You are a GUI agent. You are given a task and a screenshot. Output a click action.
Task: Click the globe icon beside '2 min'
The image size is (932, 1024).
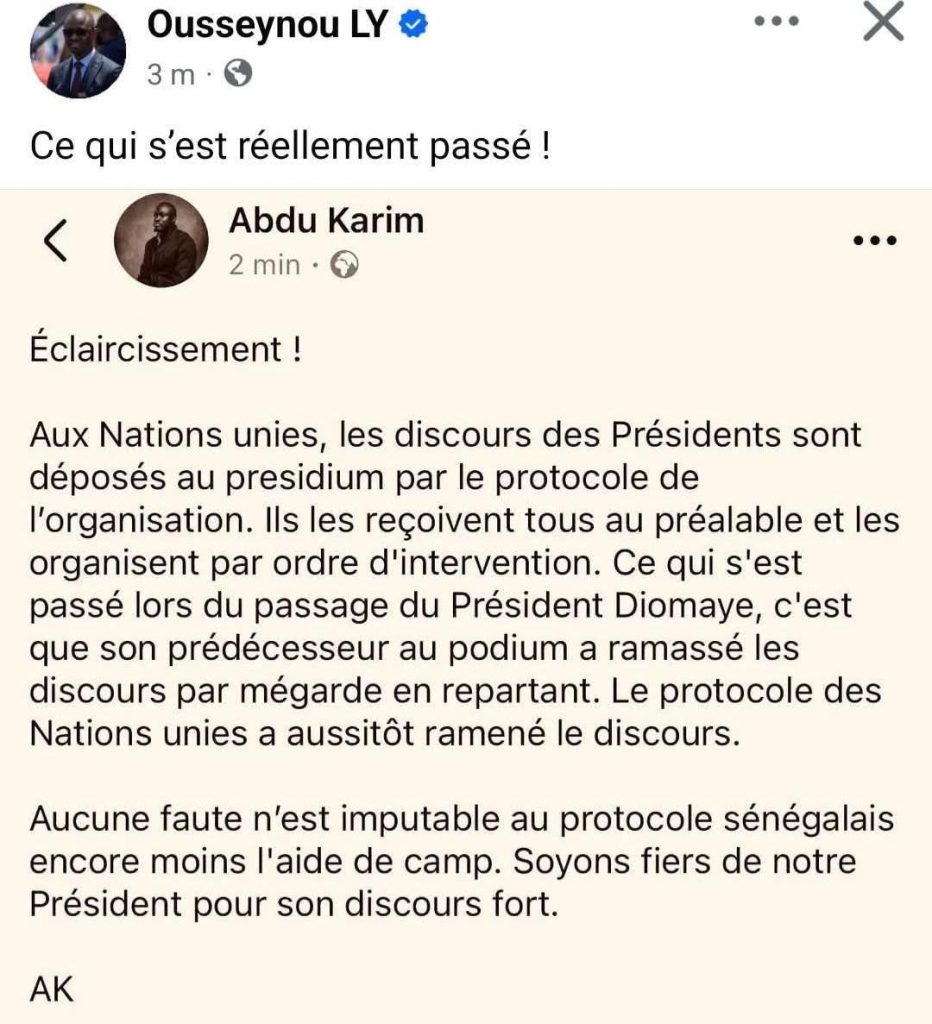(344, 264)
